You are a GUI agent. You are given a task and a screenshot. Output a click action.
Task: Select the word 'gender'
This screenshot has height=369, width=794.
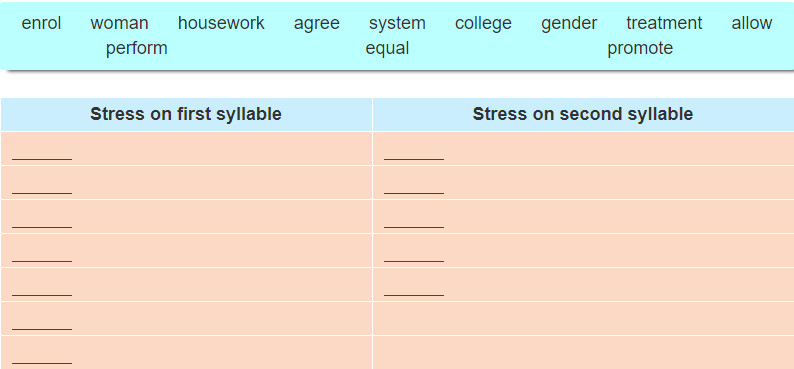[x=569, y=24]
